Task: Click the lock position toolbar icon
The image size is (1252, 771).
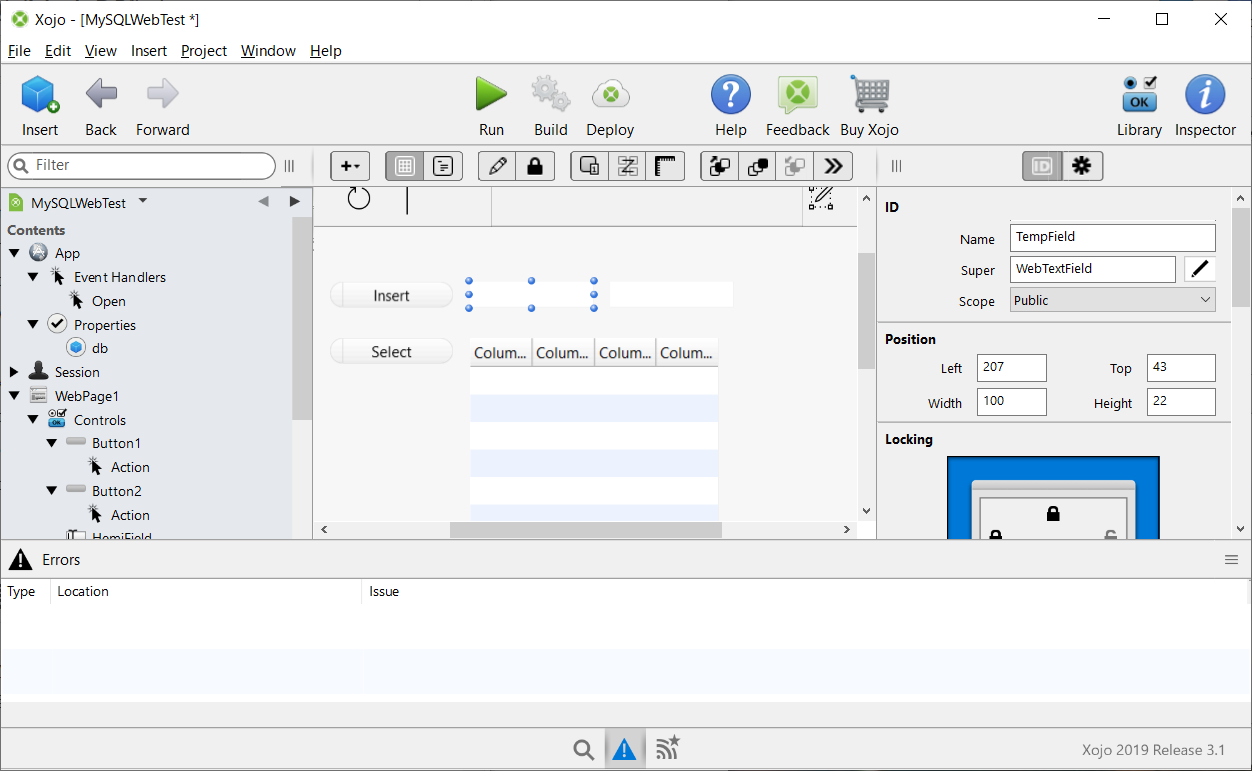Action: tap(535, 166)
